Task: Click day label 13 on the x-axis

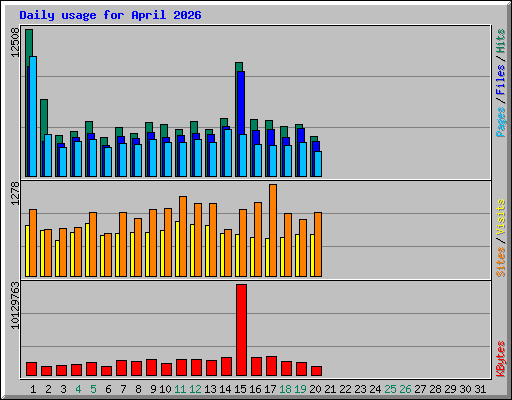Action: coord(210,389)
